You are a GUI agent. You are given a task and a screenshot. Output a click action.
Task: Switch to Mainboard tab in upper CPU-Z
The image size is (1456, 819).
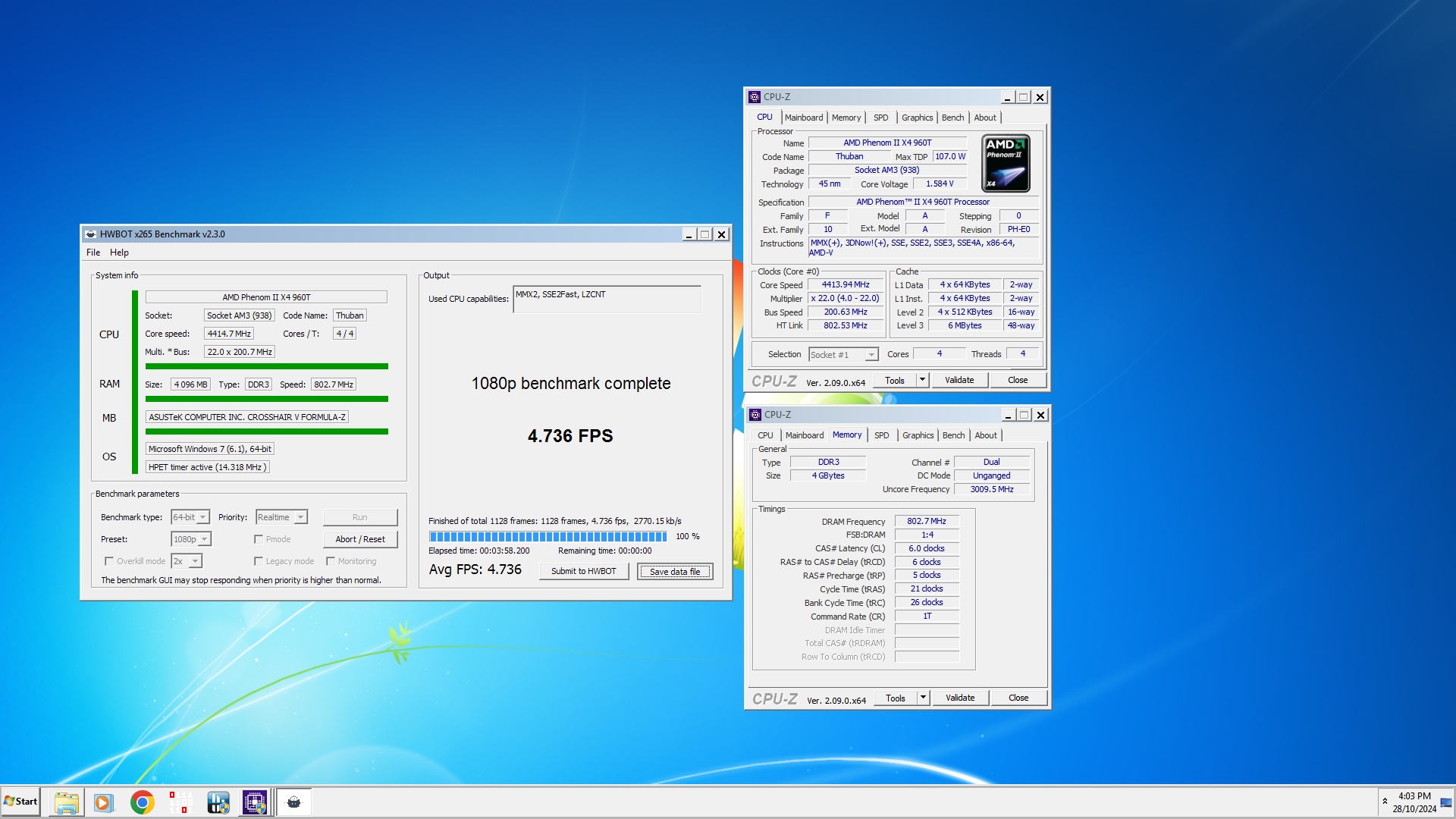(804, 118)
